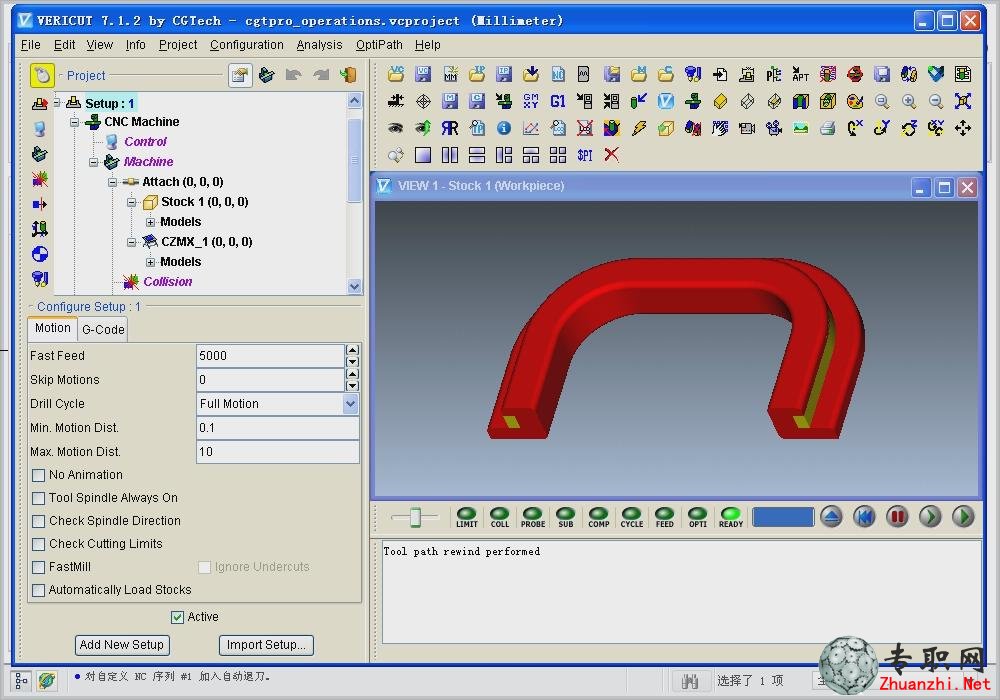The image size is (1000, 700).
Task: Collapse the Machine tree node
Action: (x=94, y=162)
